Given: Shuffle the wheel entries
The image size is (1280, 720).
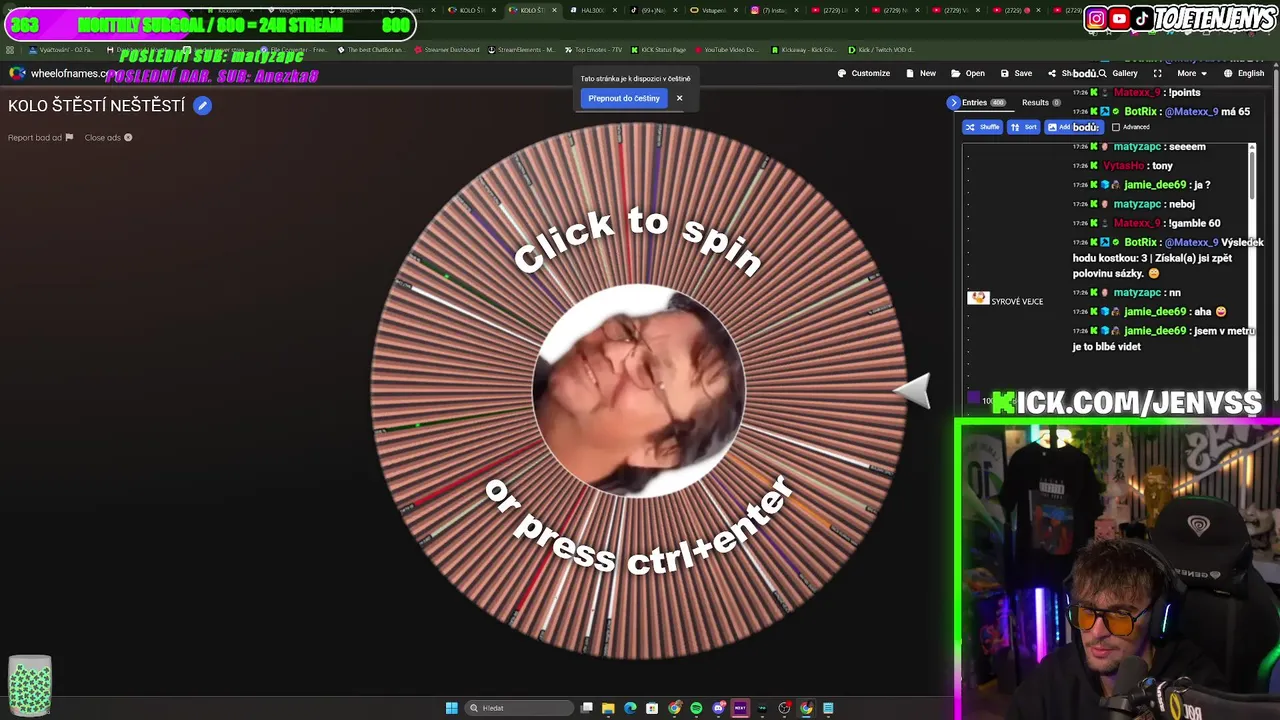Looking at the screenshot, I should 982,127.
